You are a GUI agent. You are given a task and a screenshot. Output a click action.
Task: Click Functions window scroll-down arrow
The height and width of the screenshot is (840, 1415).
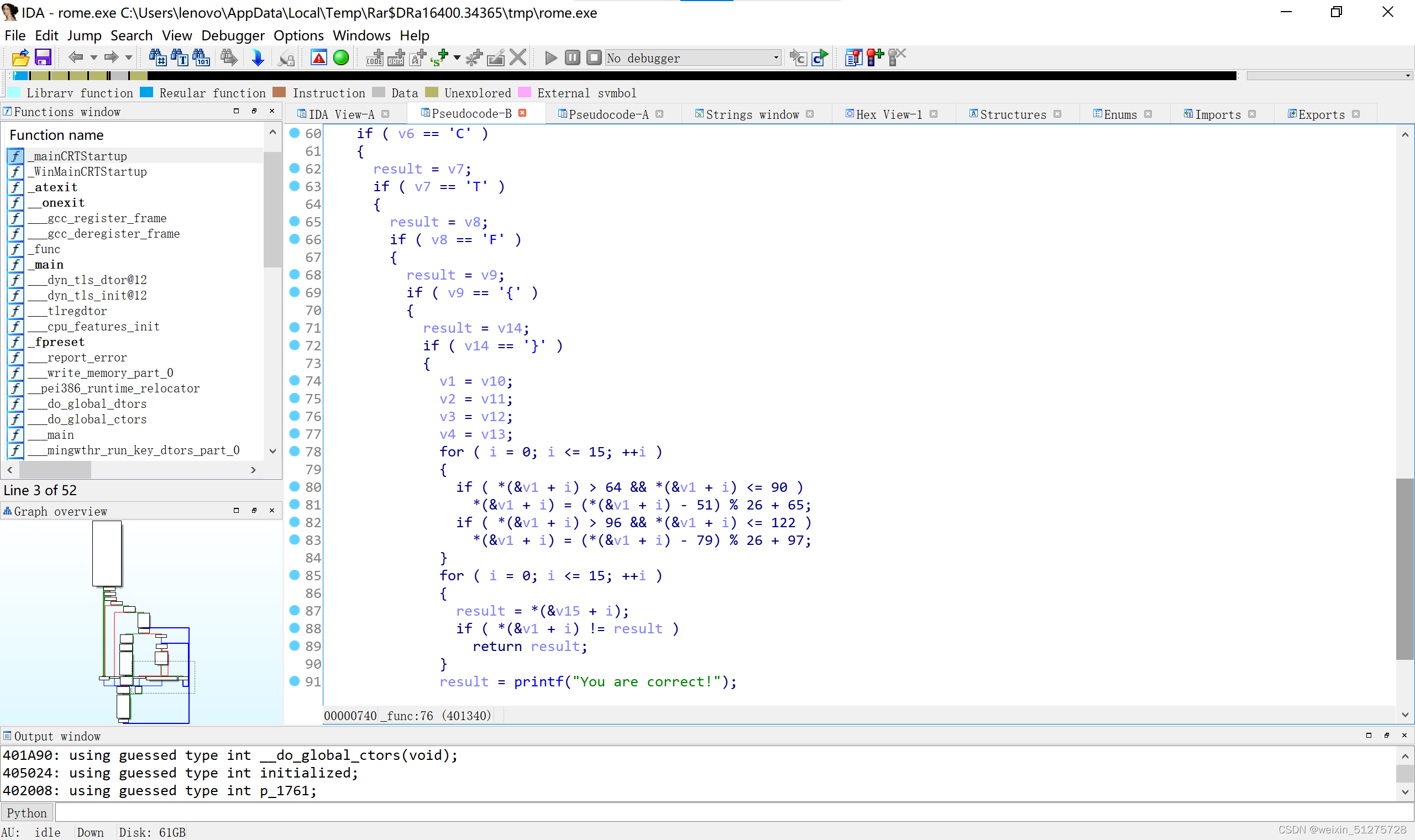point(272,451)
